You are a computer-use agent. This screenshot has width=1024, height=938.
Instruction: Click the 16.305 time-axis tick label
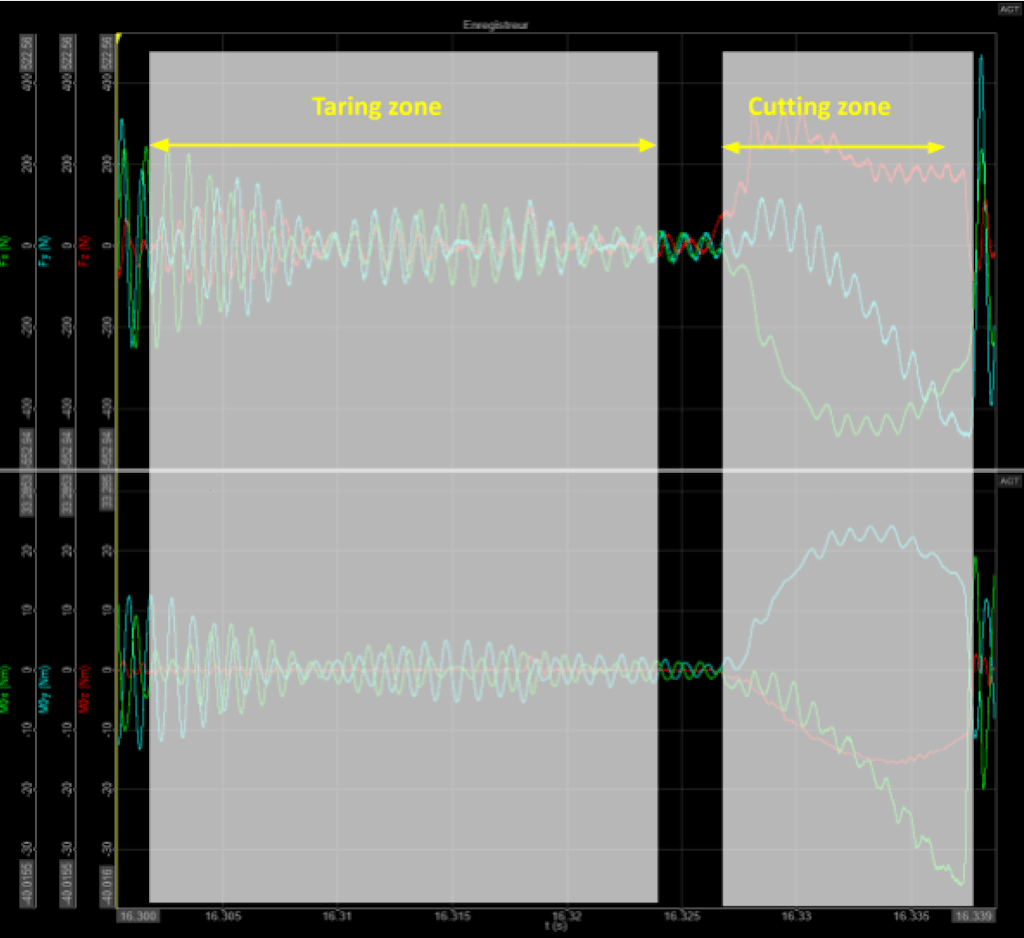223,916
